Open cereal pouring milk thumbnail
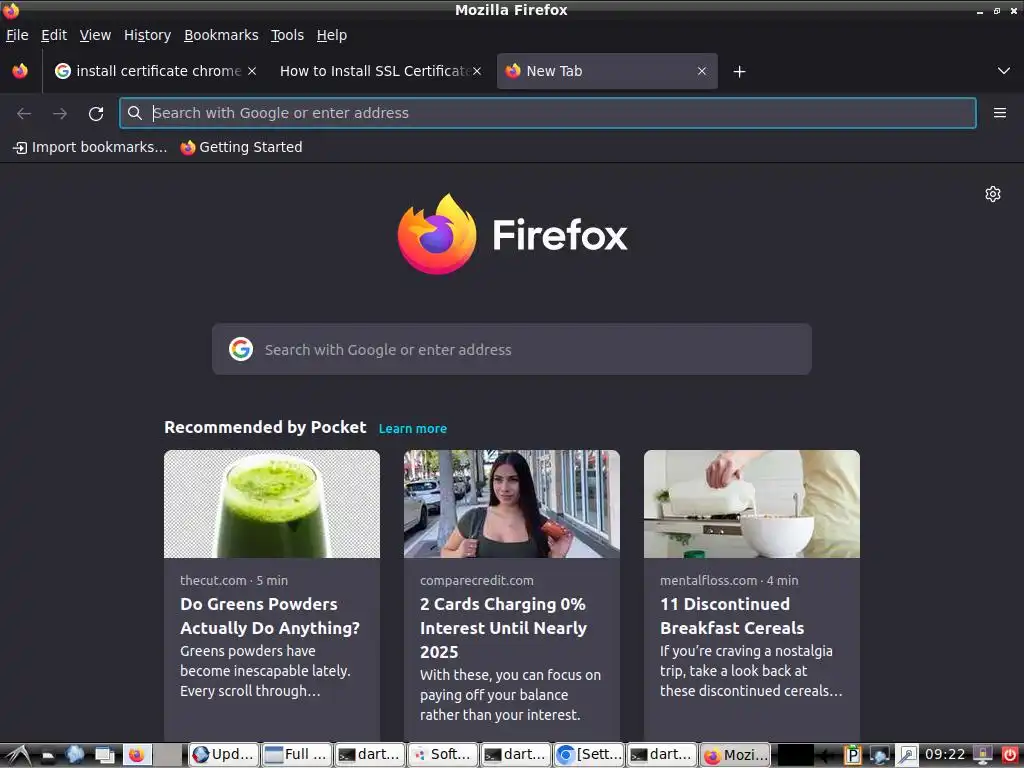1024x768 pixels. point(752,504)
